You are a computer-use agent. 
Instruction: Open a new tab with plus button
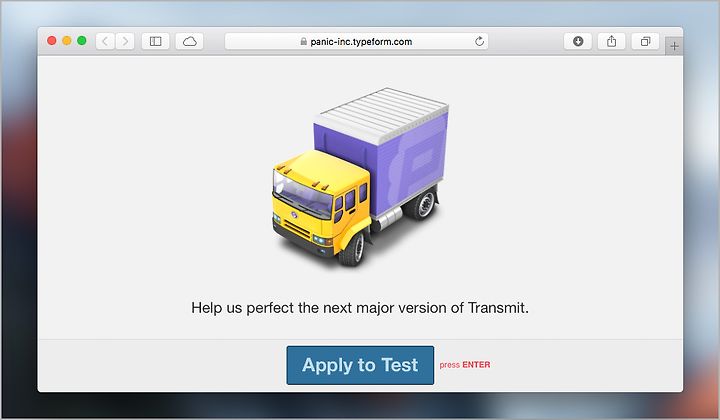[674, 46]
